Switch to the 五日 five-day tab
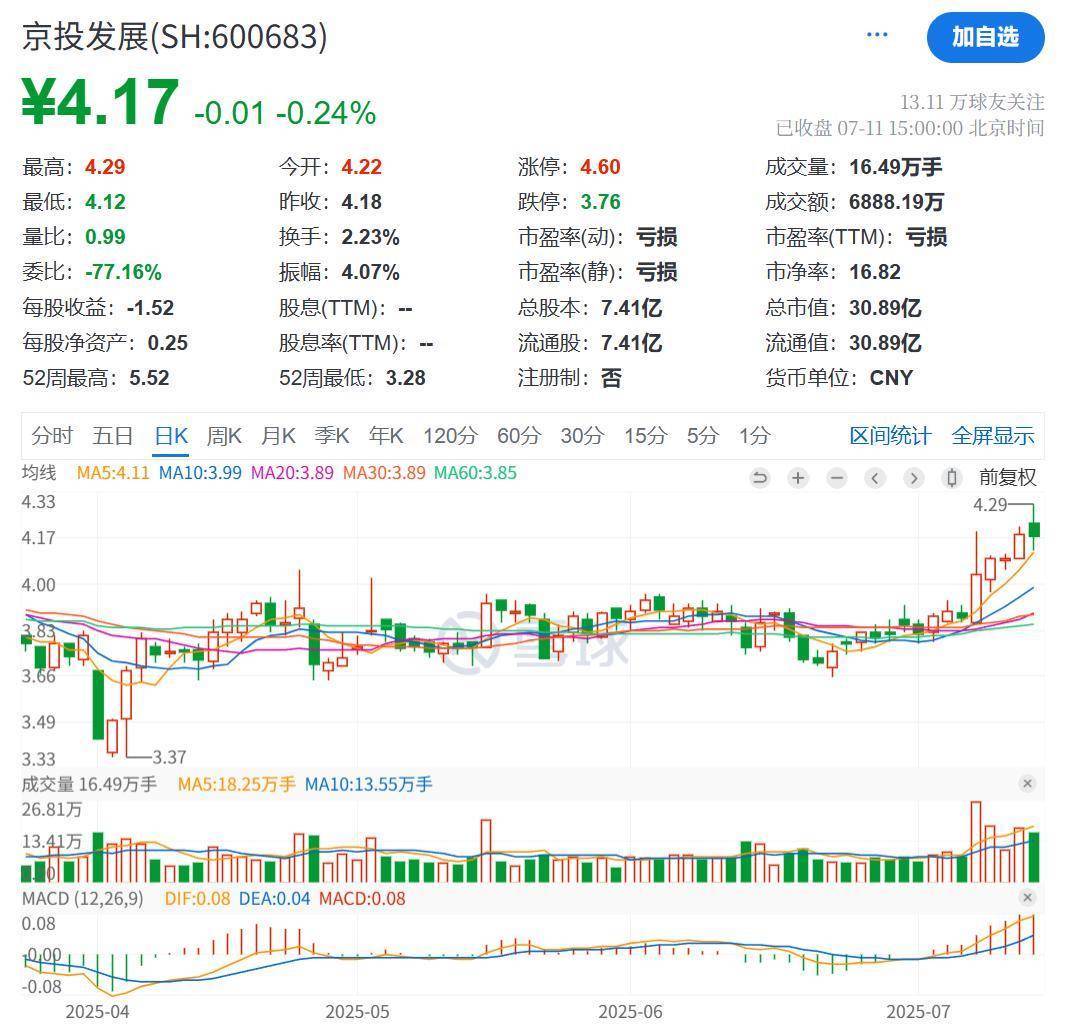 pyautogui.click(x=113, y=436)
